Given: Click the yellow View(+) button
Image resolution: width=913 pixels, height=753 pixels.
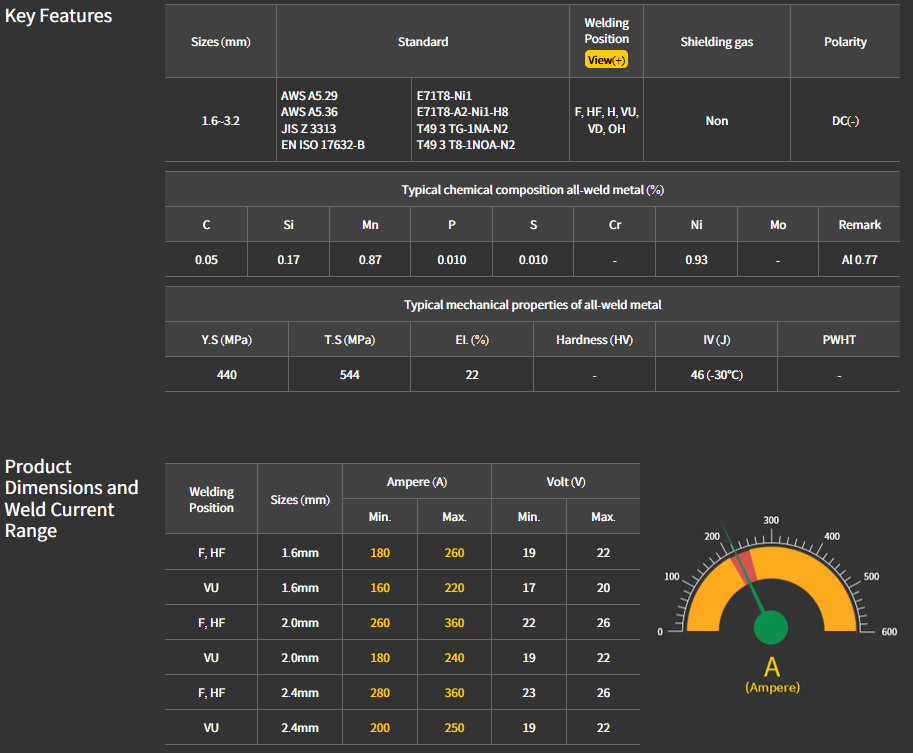Looking at the screenshot, I should pyautogui.click(x=606, y=60).
